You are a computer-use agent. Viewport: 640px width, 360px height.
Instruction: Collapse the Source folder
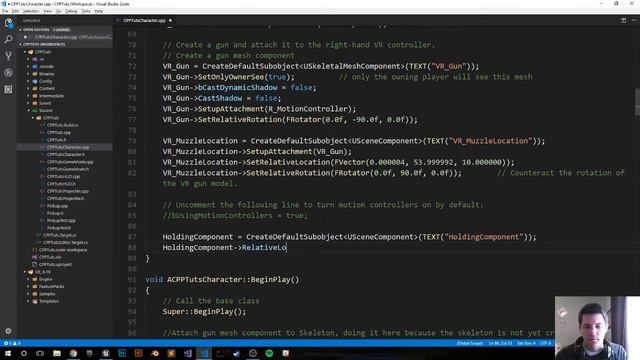45,111
